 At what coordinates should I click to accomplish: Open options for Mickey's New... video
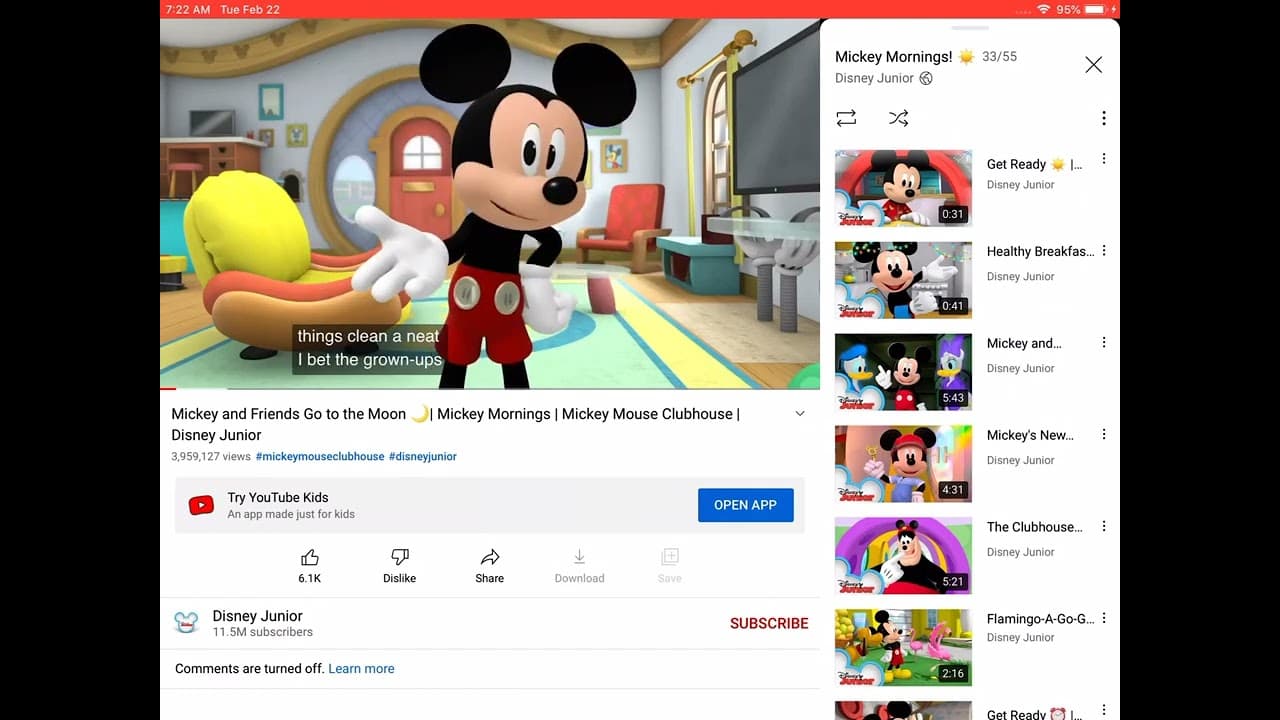pyautogui.click(x=1104, y=434)
